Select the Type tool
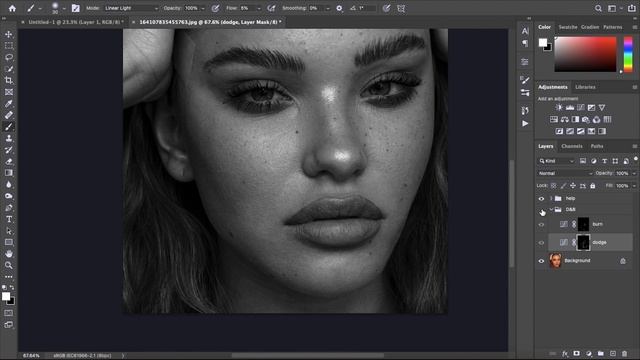Image resolution: width=640 pixels, height=360 pixels. point(9,219)
